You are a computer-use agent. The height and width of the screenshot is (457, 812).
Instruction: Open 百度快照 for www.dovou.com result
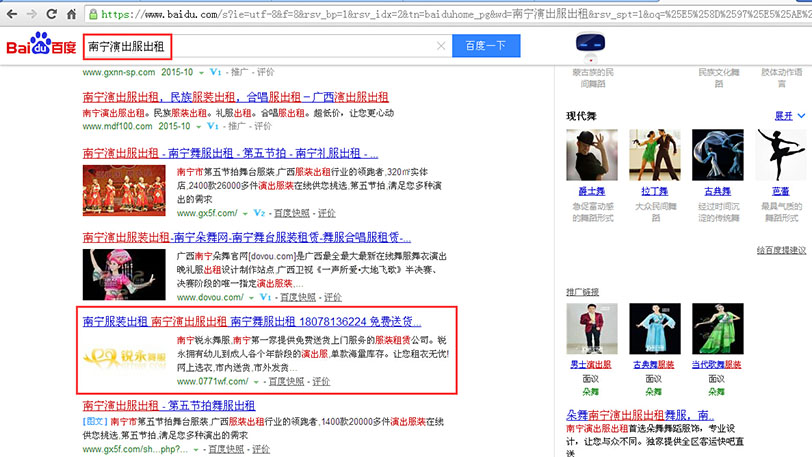298,297
